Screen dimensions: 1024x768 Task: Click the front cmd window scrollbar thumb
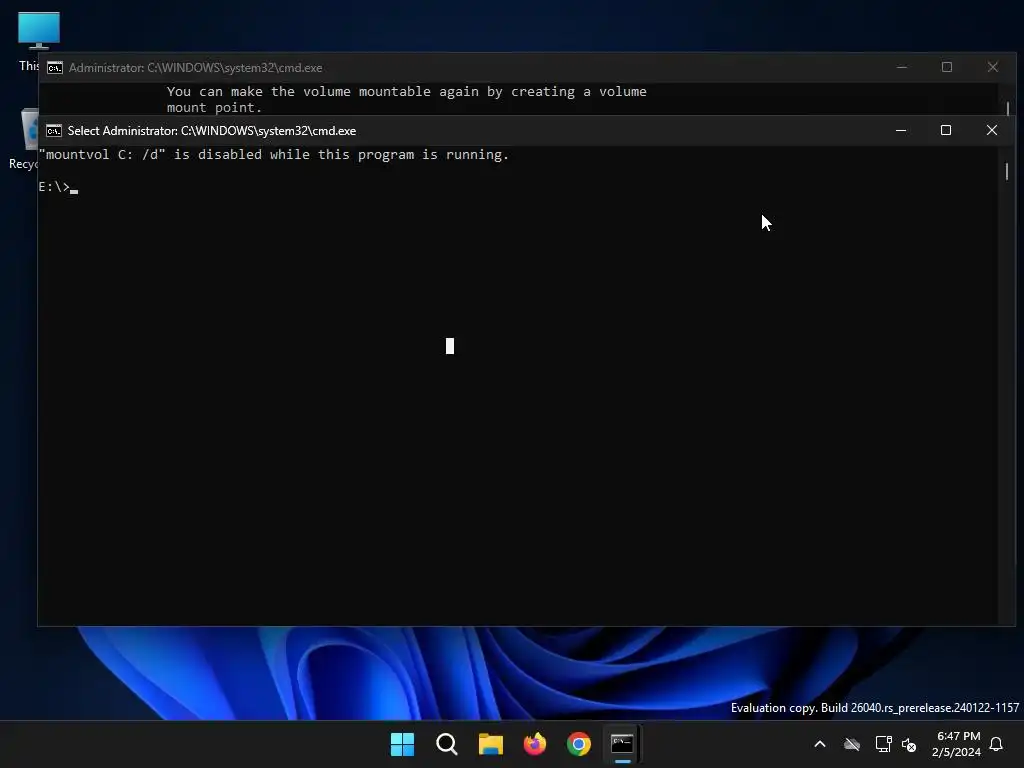tap(1007, 171)
